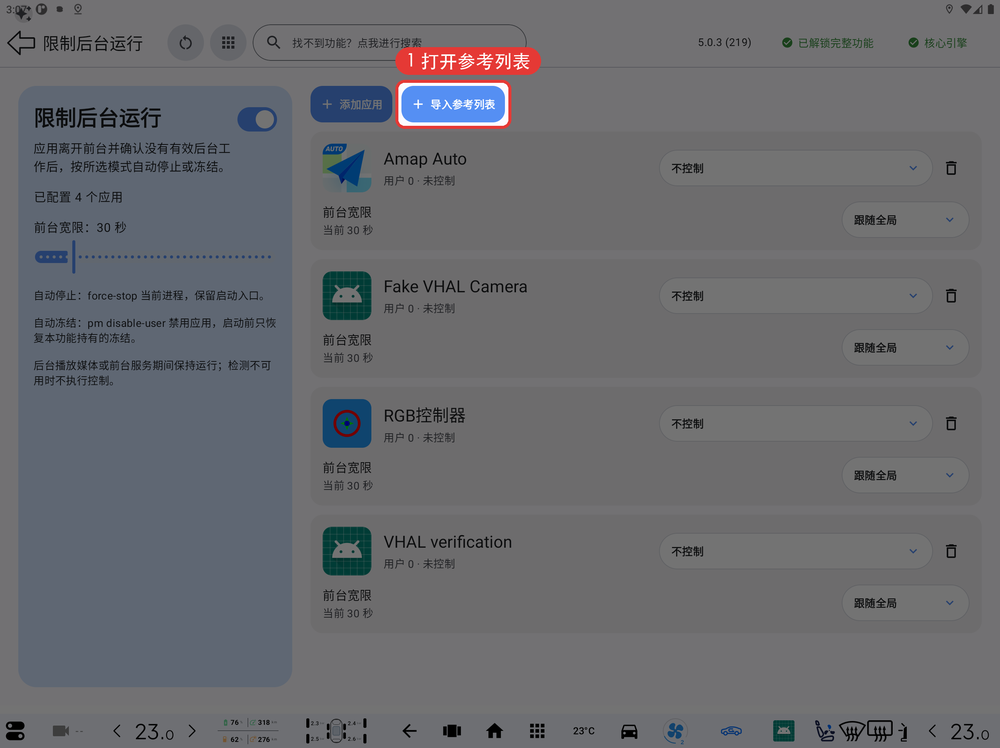The width and height of the screenshot is (1000, 748).
Task: Tap the home icon in the bottom bar
Action: click(494, 731)
